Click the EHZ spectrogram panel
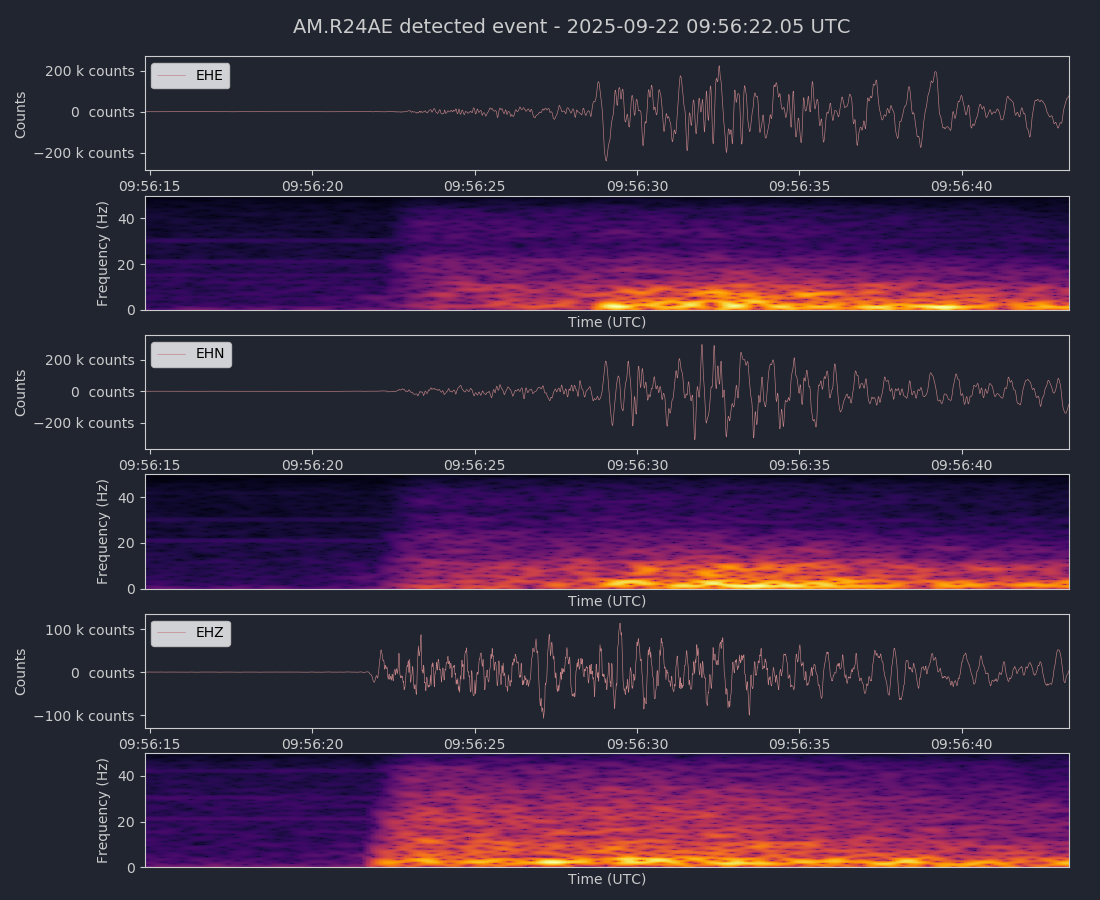 [x=607, y=810]
